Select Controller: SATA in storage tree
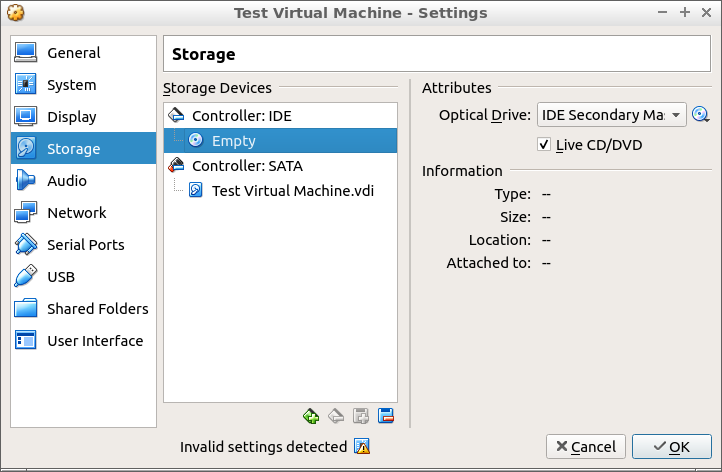Image resolution: width=722 pixels, height=472 pixels. point(280,165)
